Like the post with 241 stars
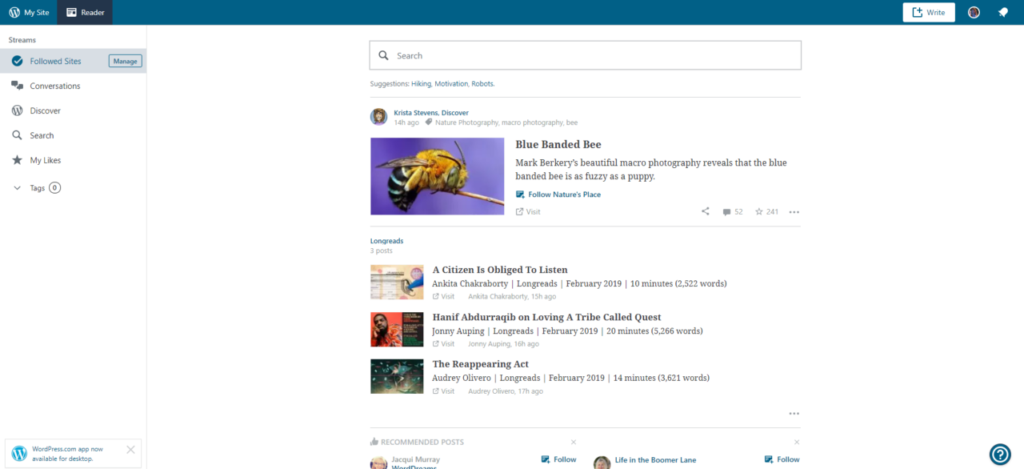 point(767,212)
